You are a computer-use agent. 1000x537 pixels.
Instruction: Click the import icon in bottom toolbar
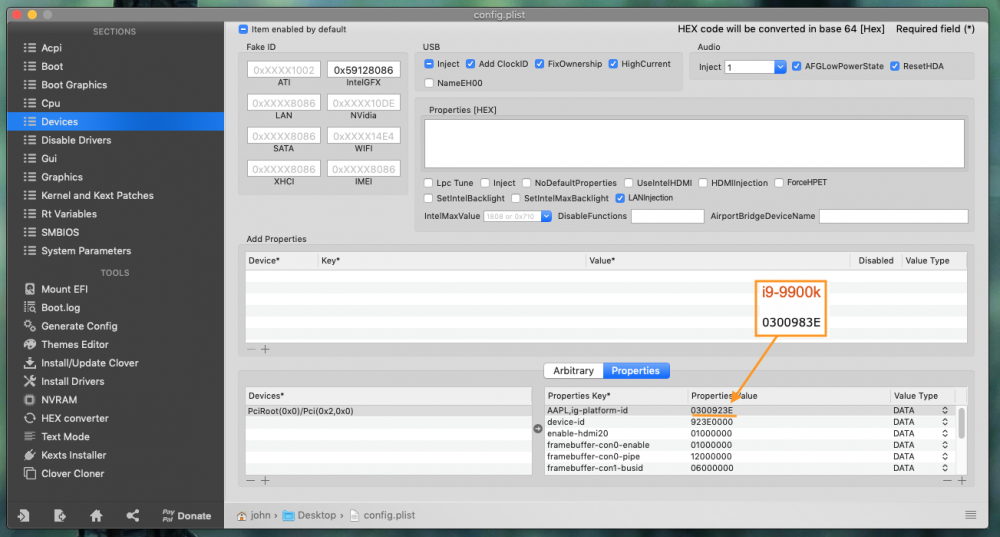pos(24,515)
